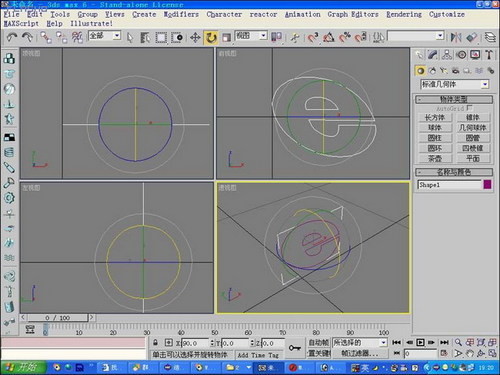Image resolution: width=500 pixels, height=375 pixels.
Task: Open the reference coordinate system dropdown 视图
Action: (x=251, y=35)
